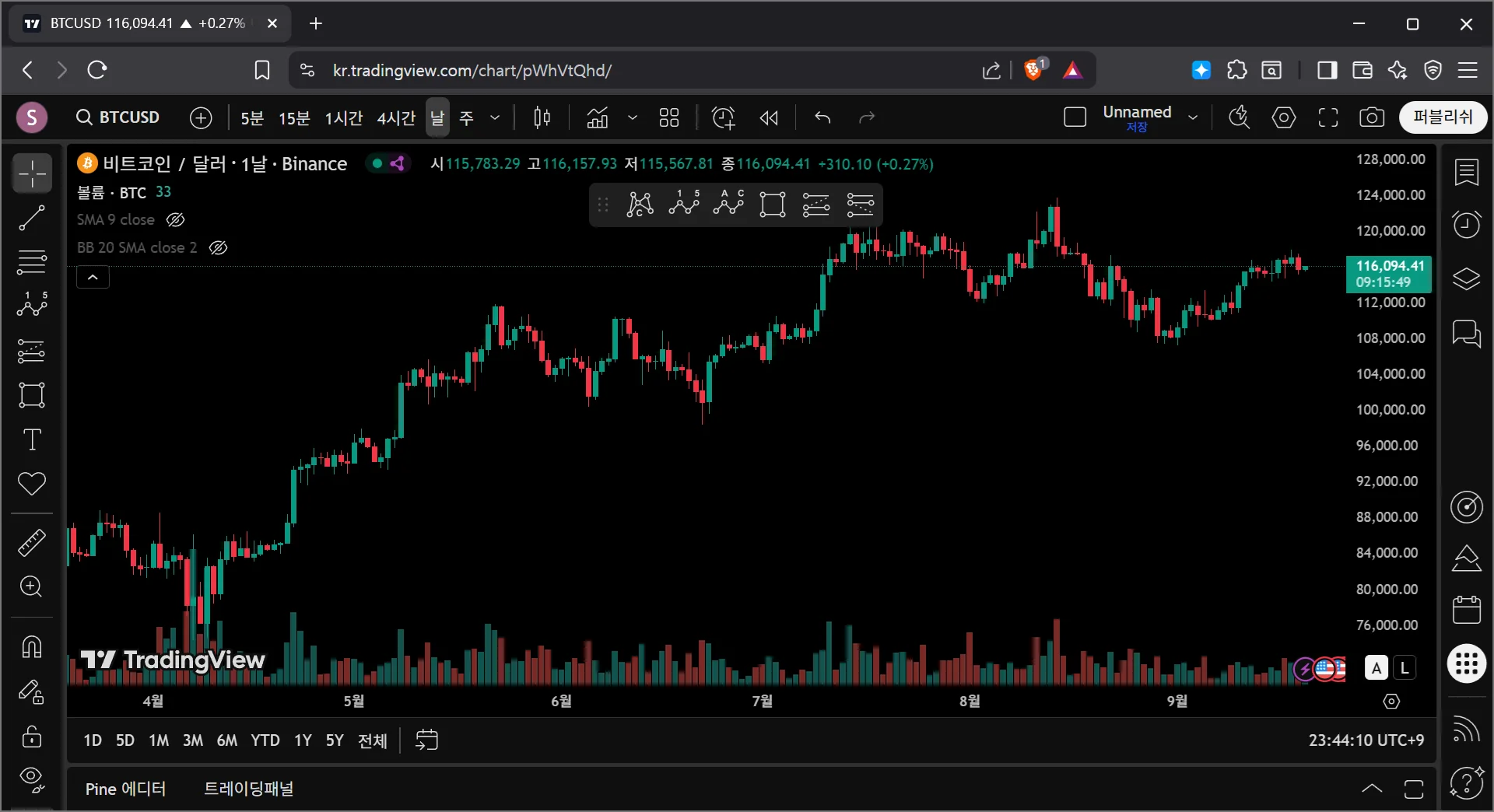Toggle lock all drawings

pyautogui.click(x=32, y=736)
